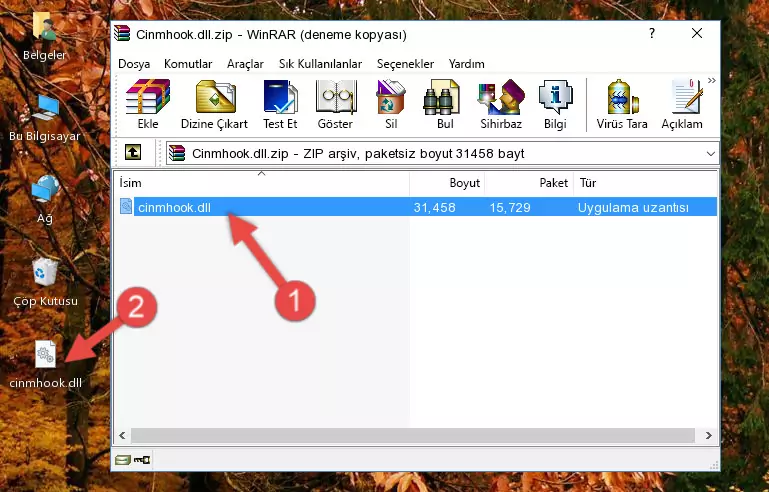769x492 pixels.
Task: Run Test Et on the archive
Action: (280, 104)
